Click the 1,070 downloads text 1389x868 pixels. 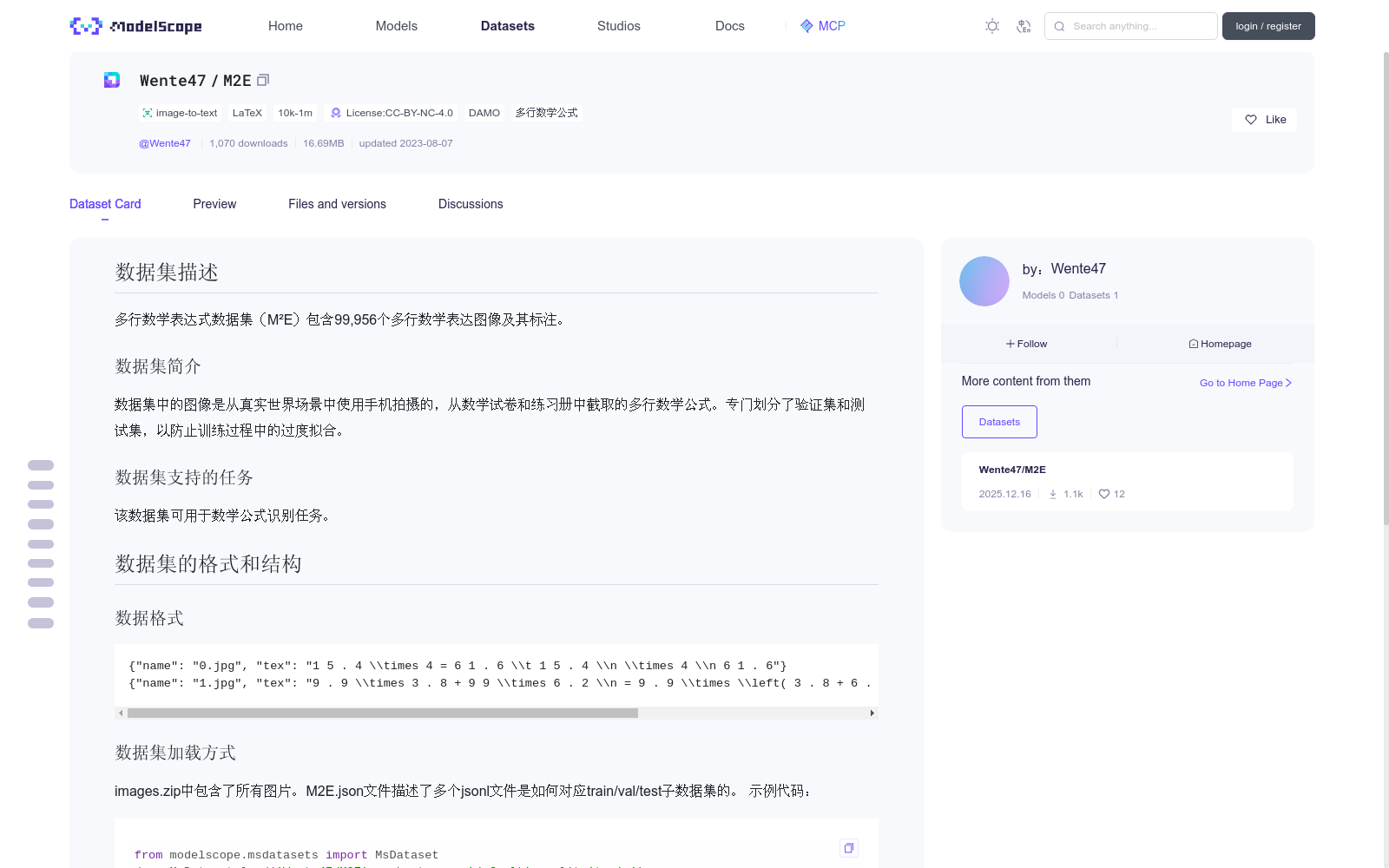click(248, 143)
